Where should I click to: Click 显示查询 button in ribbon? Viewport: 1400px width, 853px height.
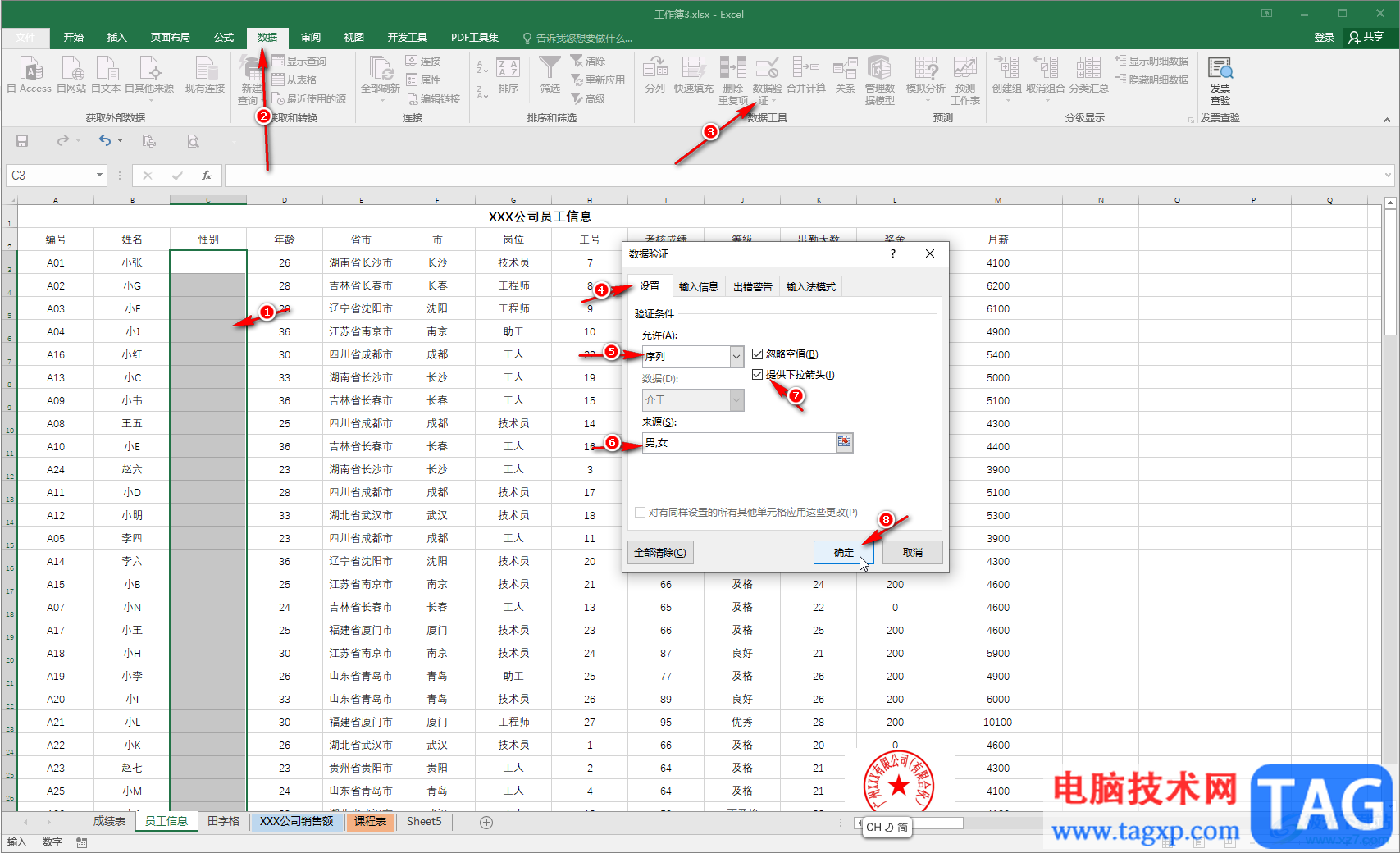point(300,61)
